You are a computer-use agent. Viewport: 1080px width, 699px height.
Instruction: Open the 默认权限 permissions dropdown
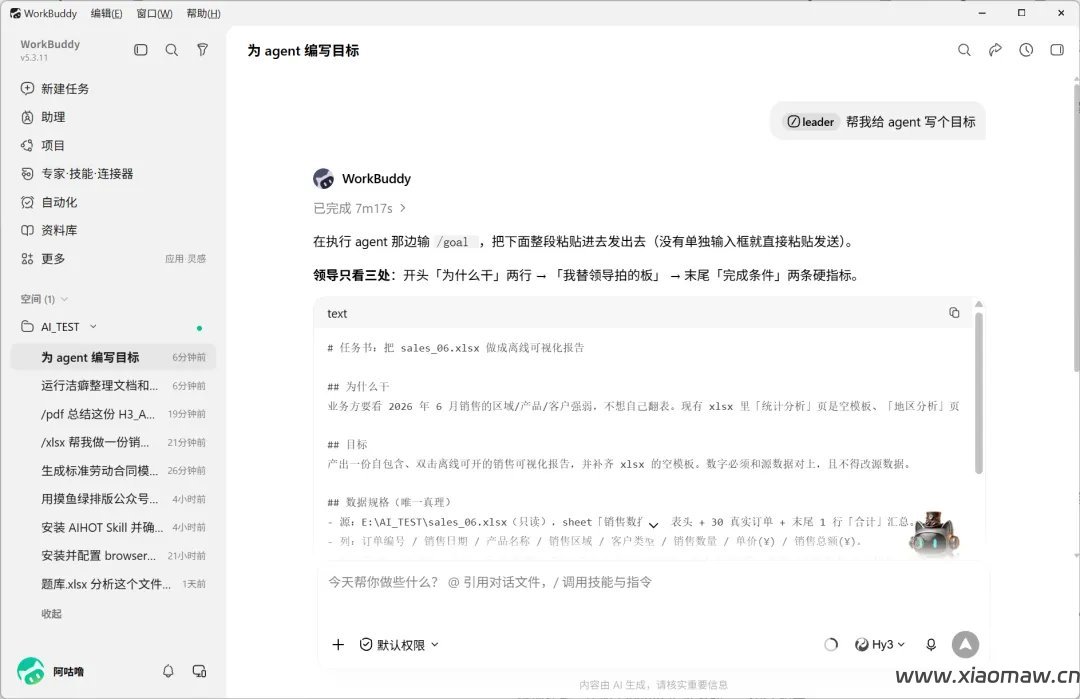pyautogui.click(x=399, y=645)
